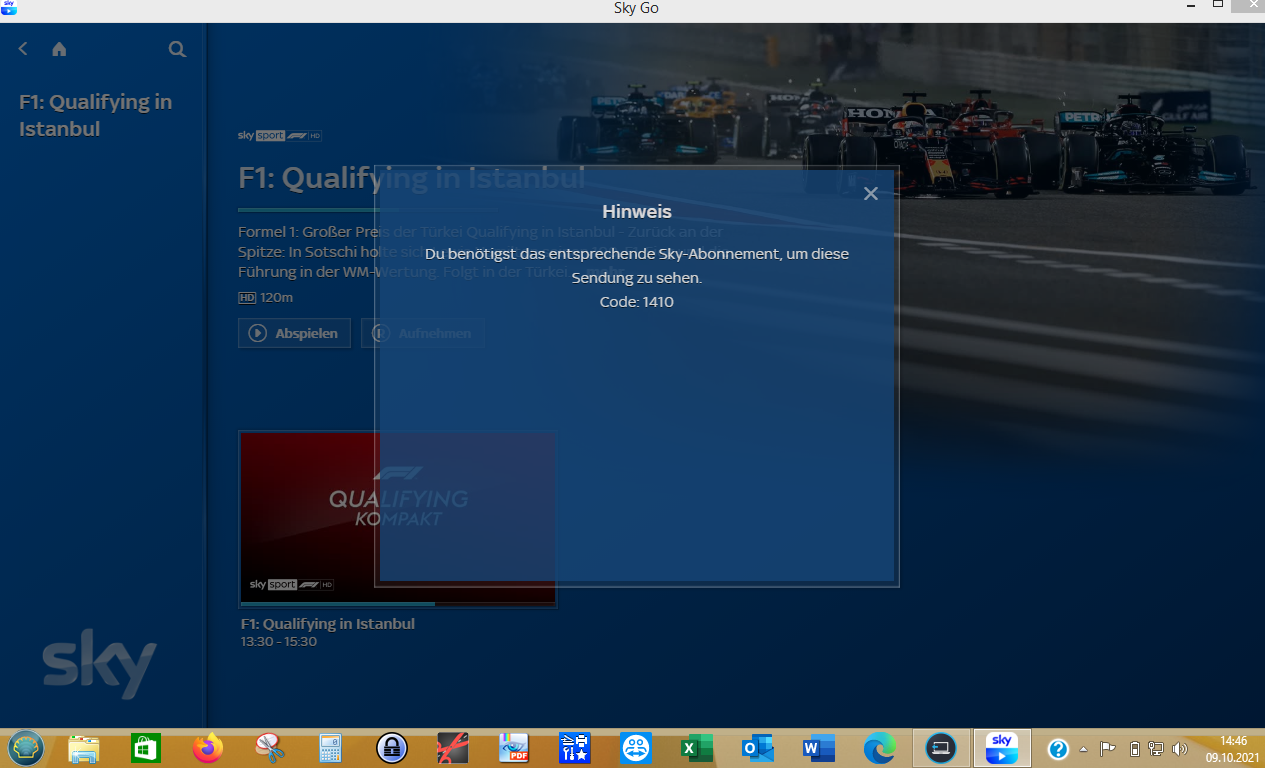Open the Start menu orb

click(26, 748)
